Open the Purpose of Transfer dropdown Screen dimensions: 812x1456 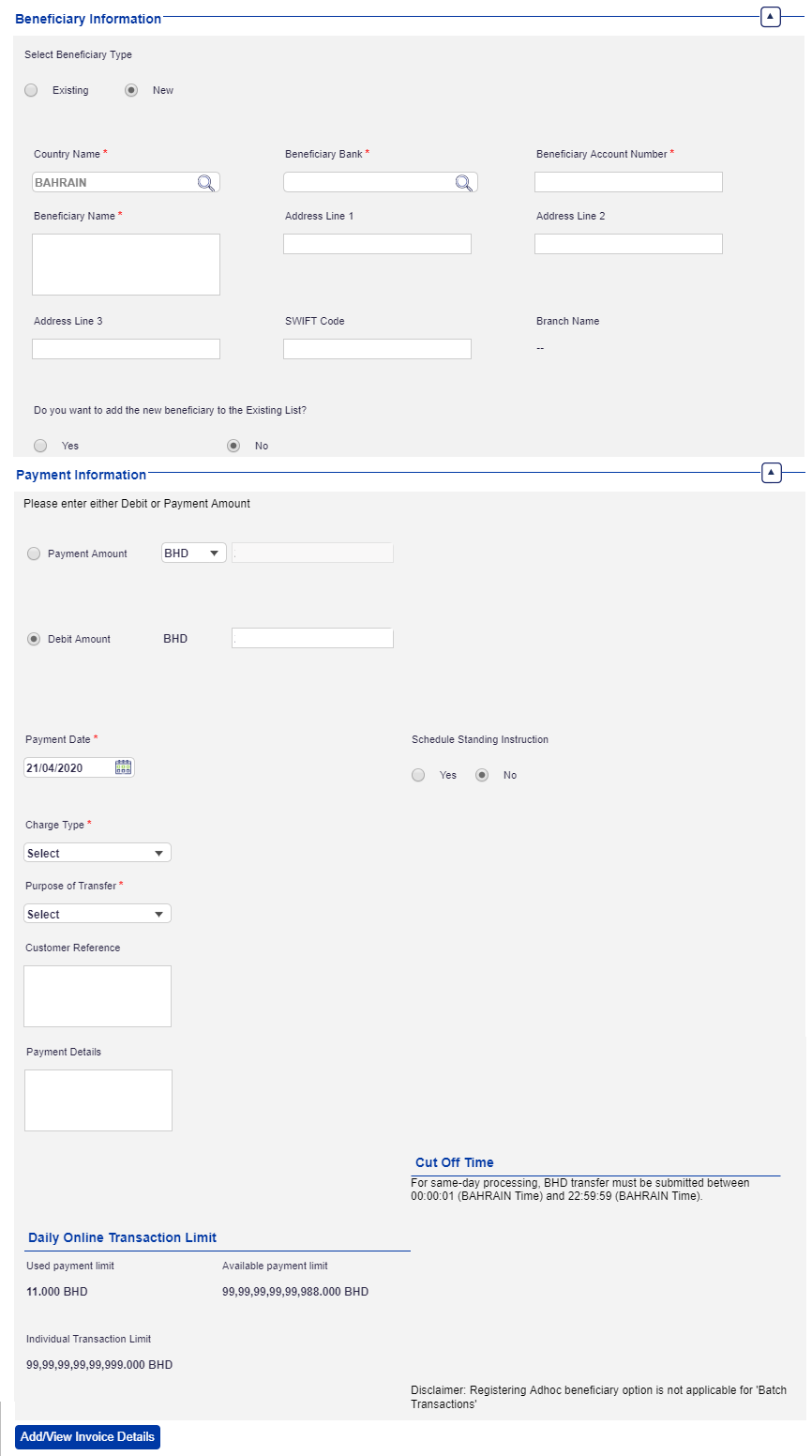pyautogui.click(x=98, y=914)
